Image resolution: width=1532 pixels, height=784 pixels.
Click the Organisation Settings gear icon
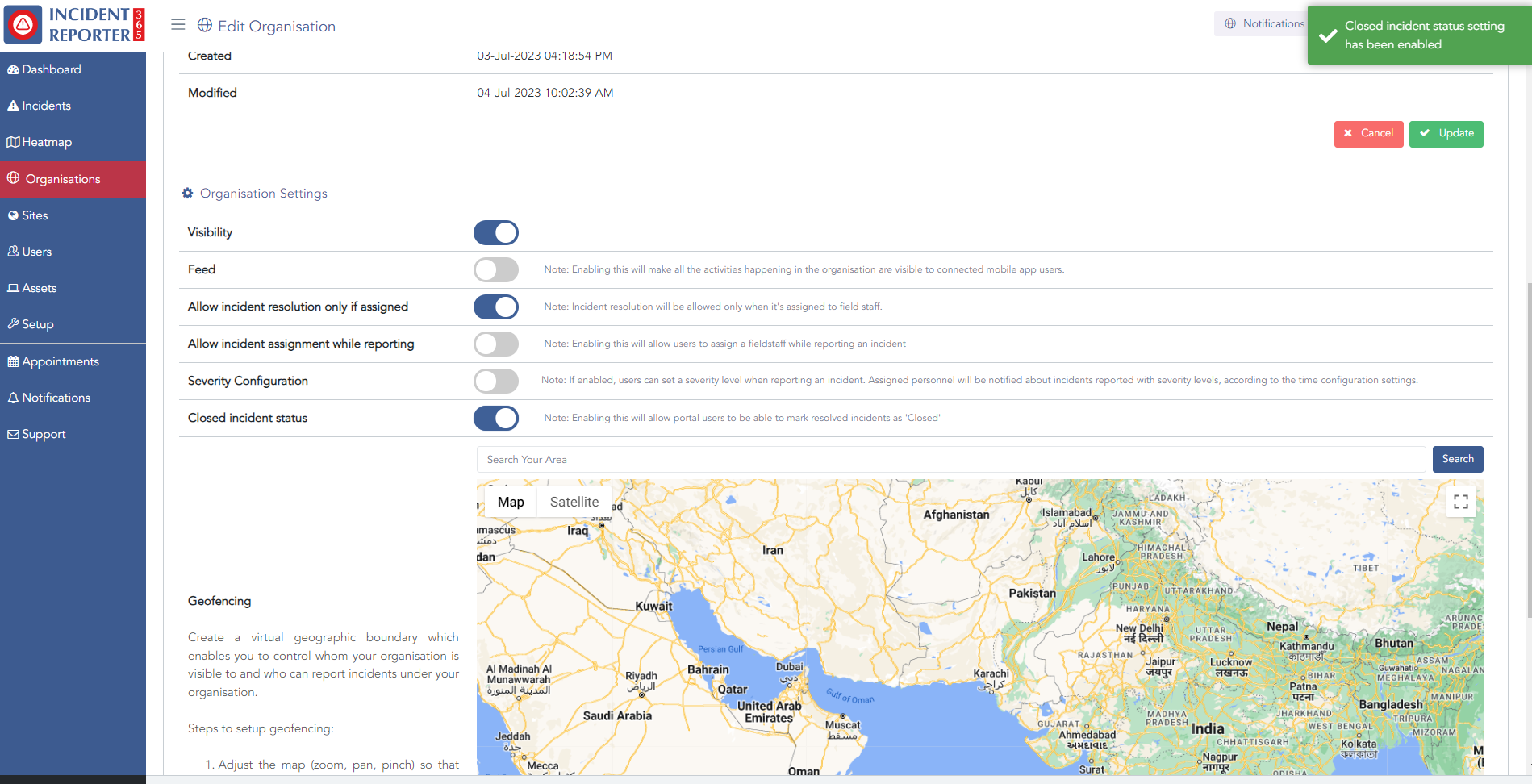click(188, 194)
